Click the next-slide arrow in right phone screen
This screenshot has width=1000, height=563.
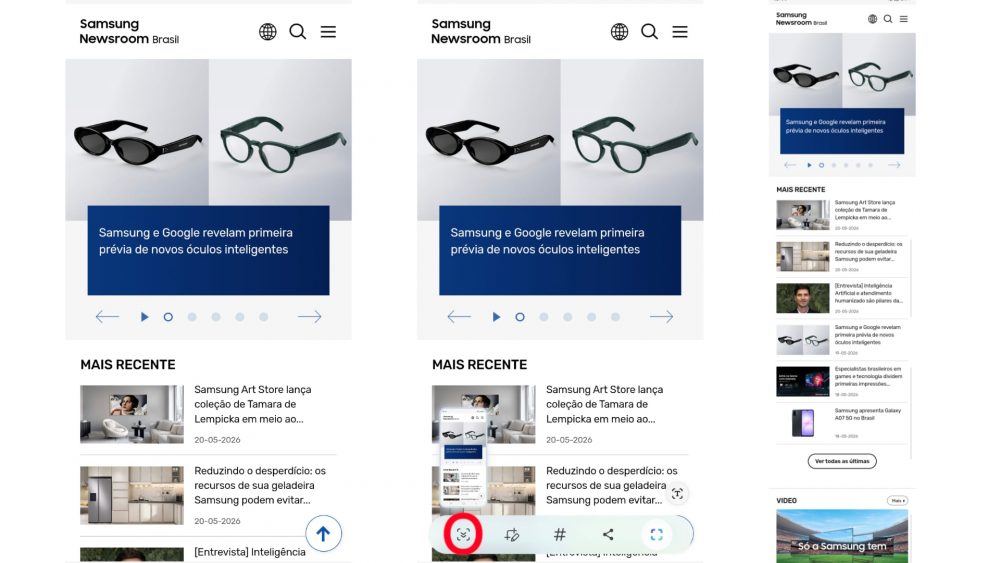coord(894,165)
